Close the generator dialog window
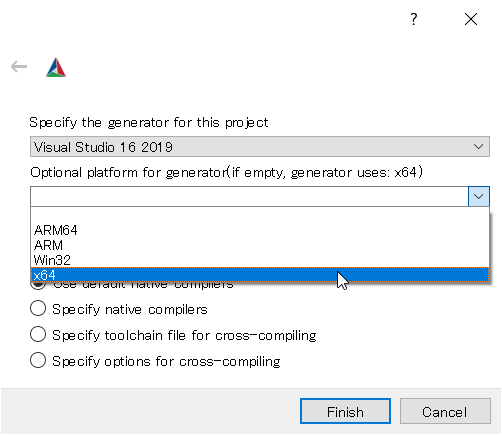This screenshot has width=502, height=435. pos(471,19)
